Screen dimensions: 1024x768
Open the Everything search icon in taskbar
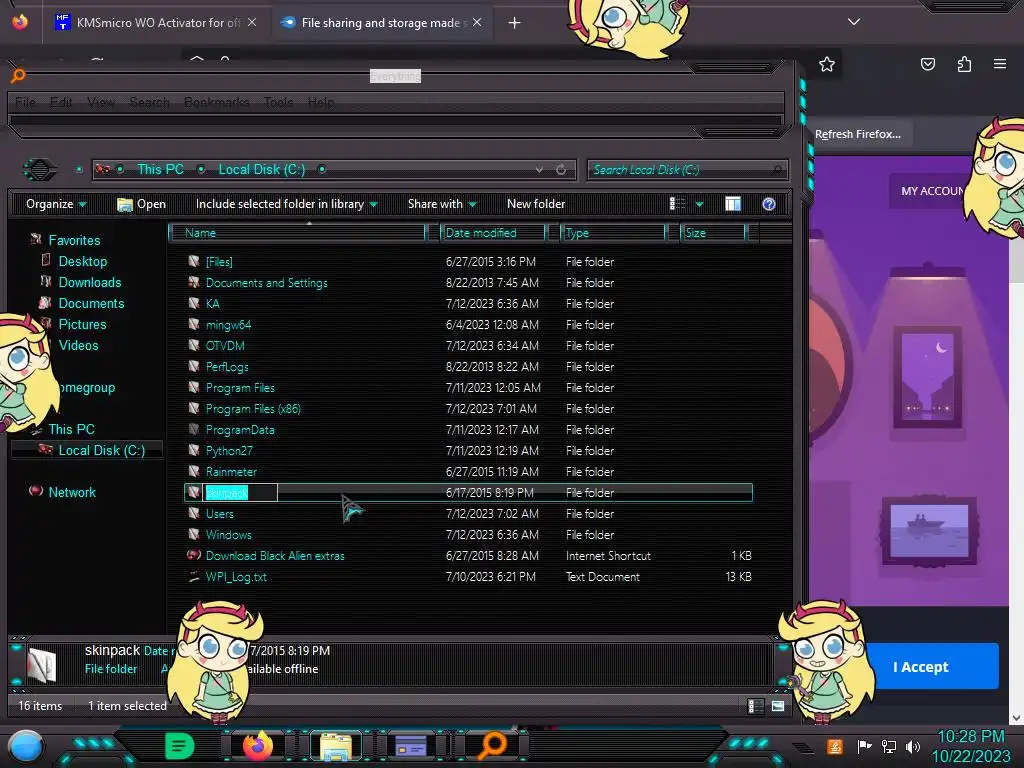[x=492, y=745]
